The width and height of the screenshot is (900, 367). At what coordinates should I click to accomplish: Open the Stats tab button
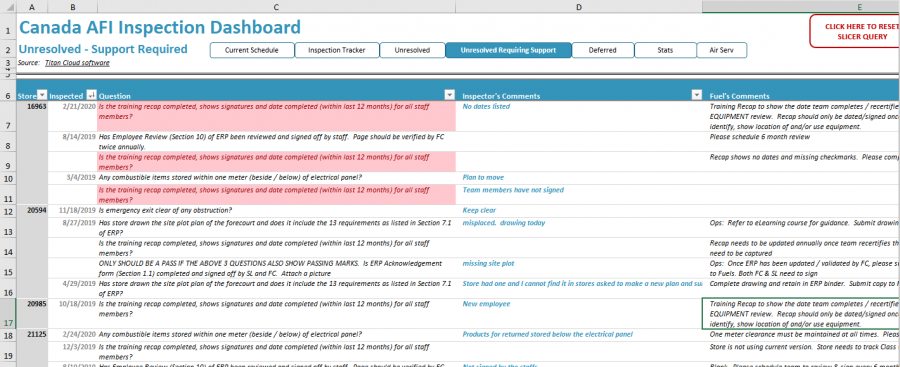coord(665,51)
